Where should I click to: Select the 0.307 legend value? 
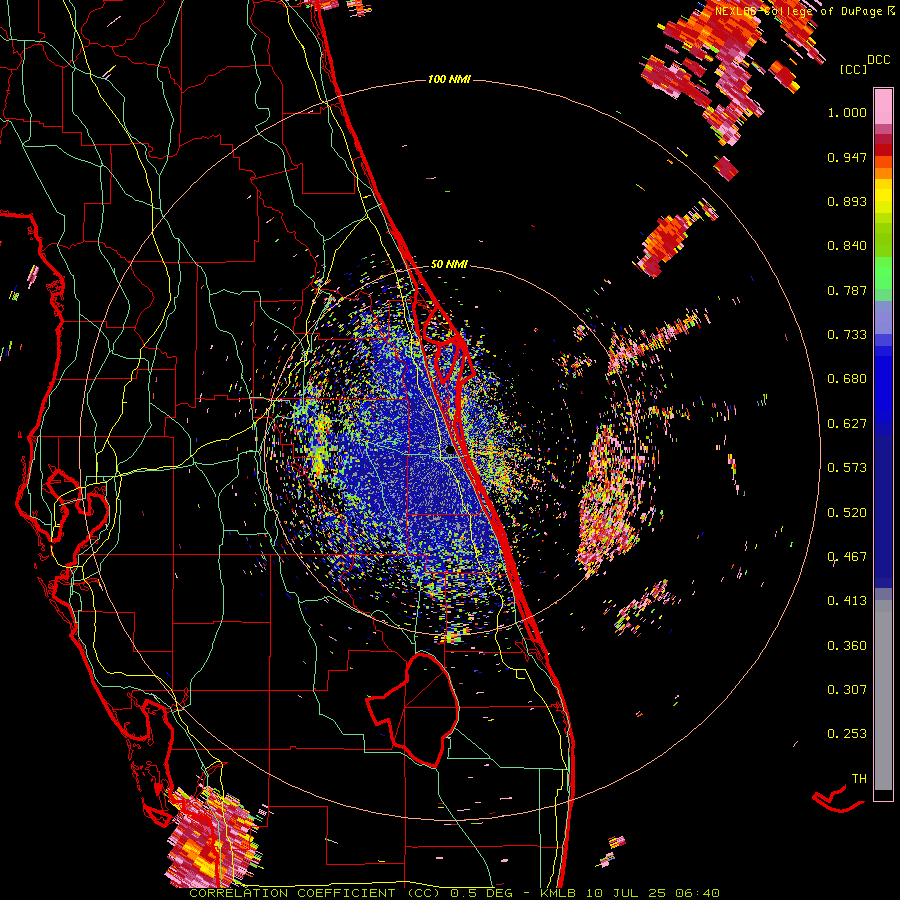point(847,690)
